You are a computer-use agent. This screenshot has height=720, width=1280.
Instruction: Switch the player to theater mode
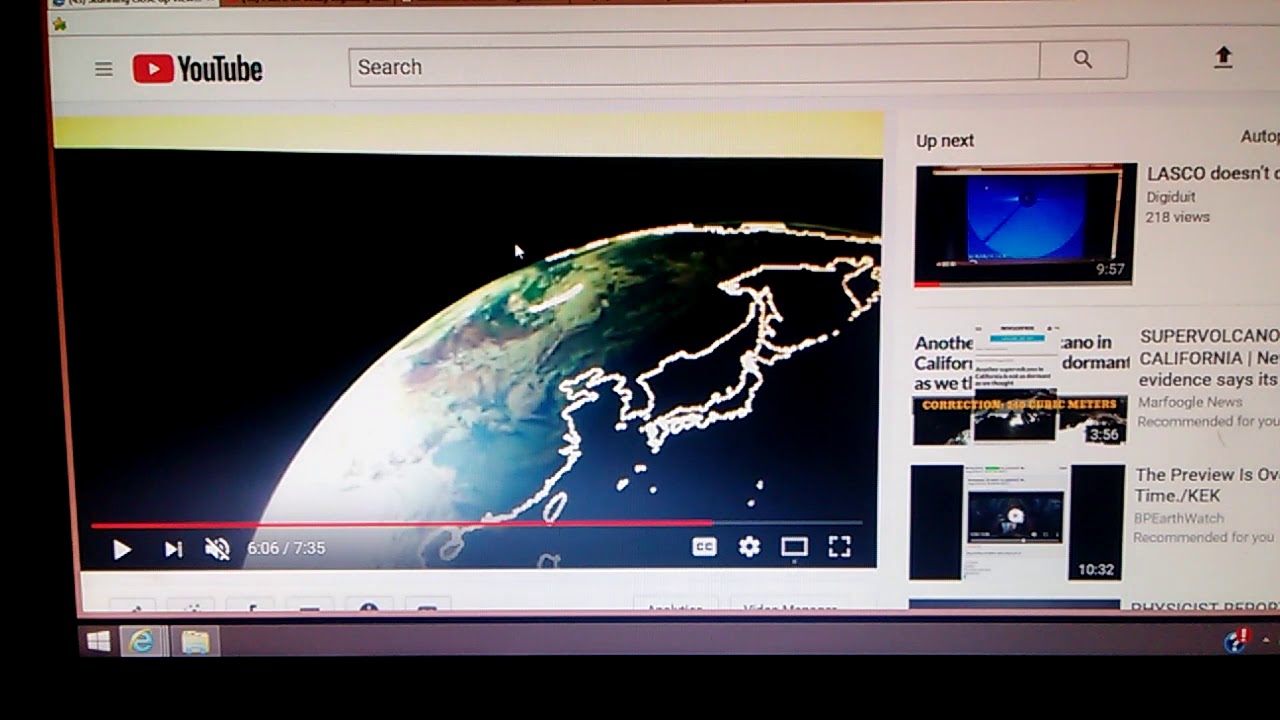point(794,546)
